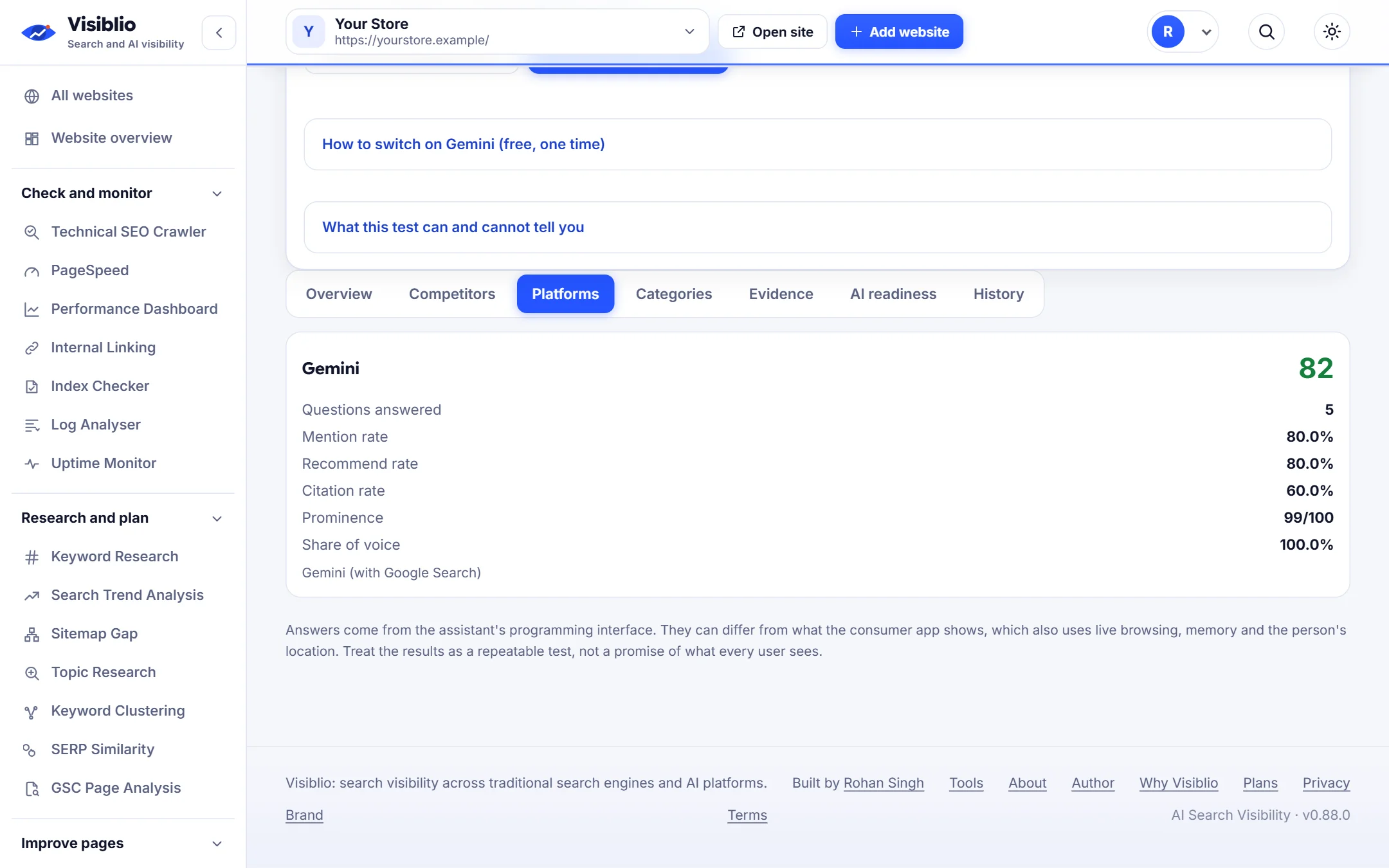Switch to the Evidence tab
Screen dimensions: 1389x868
pos(781,294)
